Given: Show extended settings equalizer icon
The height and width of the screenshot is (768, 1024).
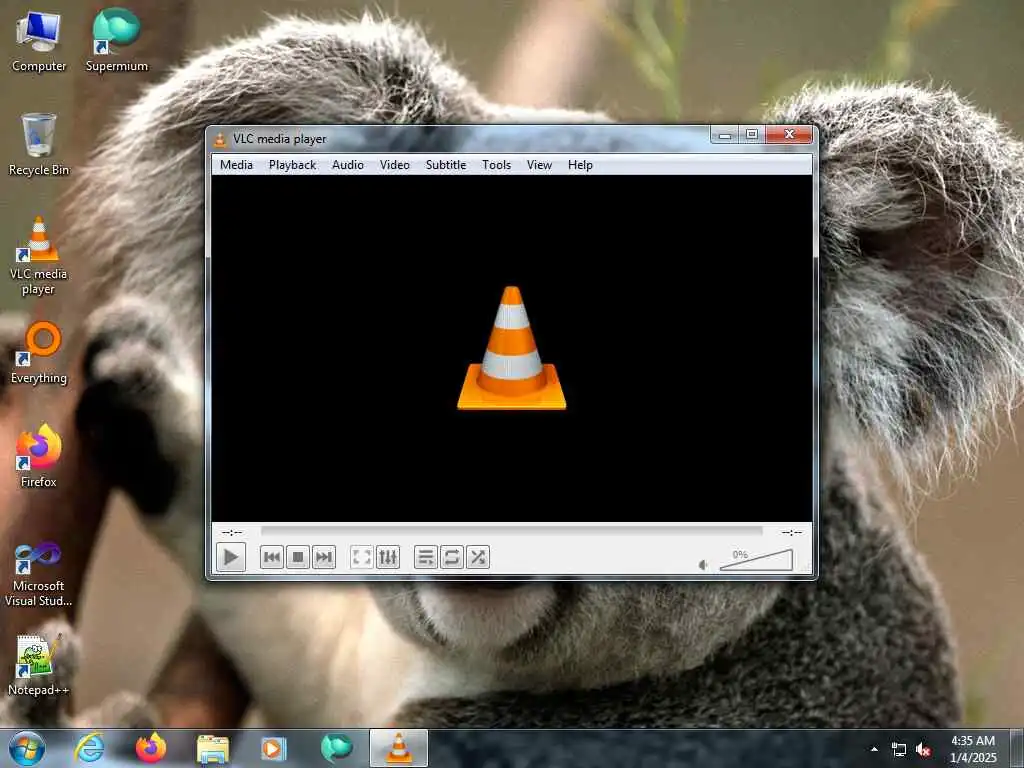Looking at the screenshot, I should click(388, 557).
